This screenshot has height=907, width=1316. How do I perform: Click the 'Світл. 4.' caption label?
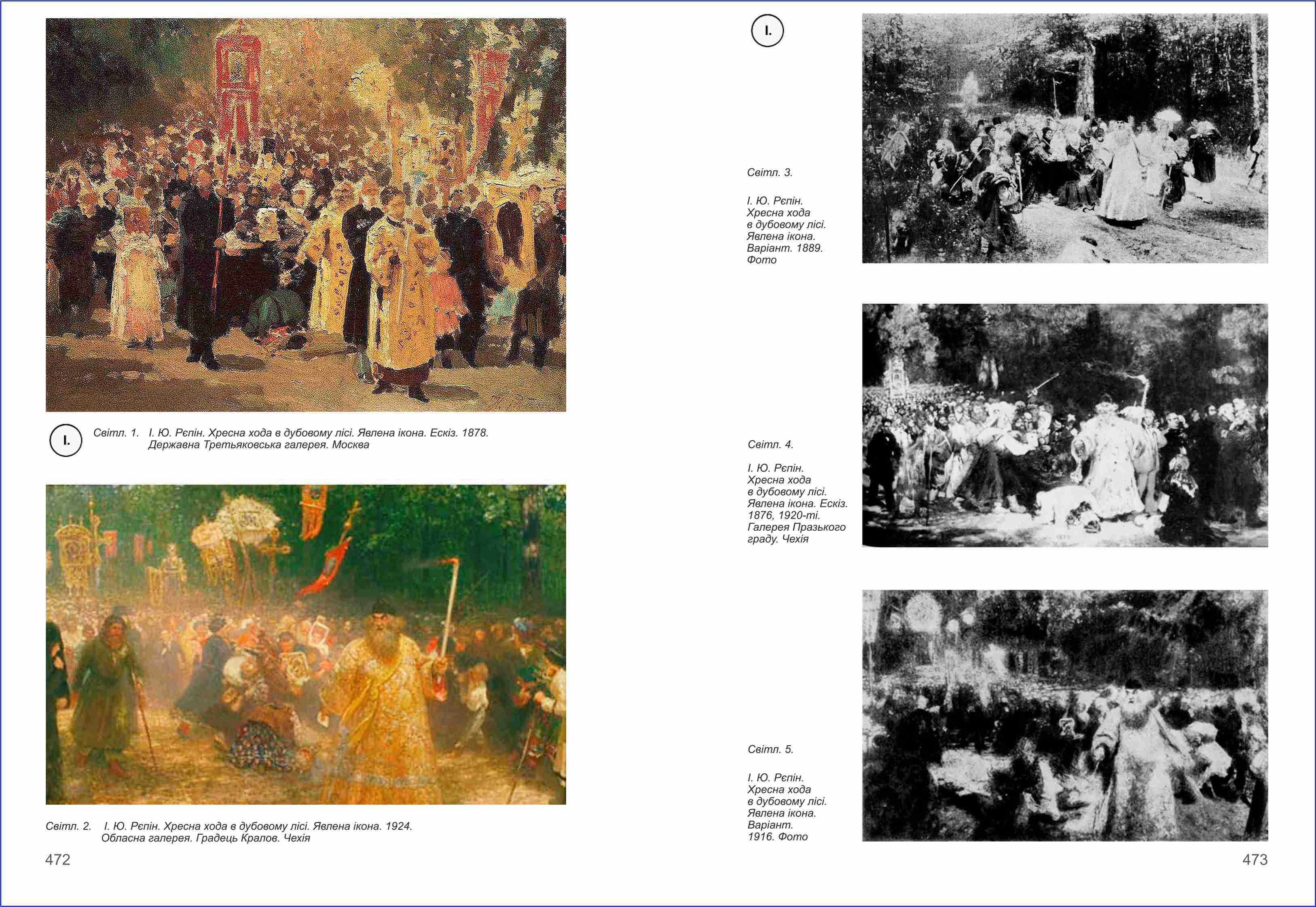tap(770, 445)
